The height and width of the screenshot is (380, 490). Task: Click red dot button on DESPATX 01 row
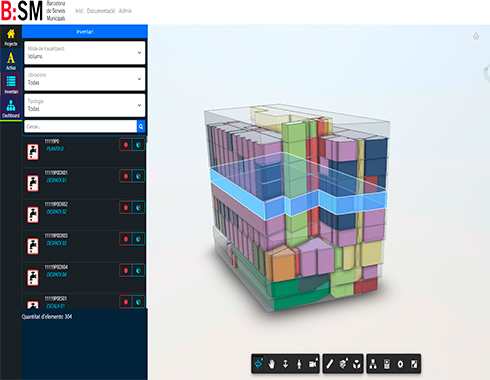126,176
